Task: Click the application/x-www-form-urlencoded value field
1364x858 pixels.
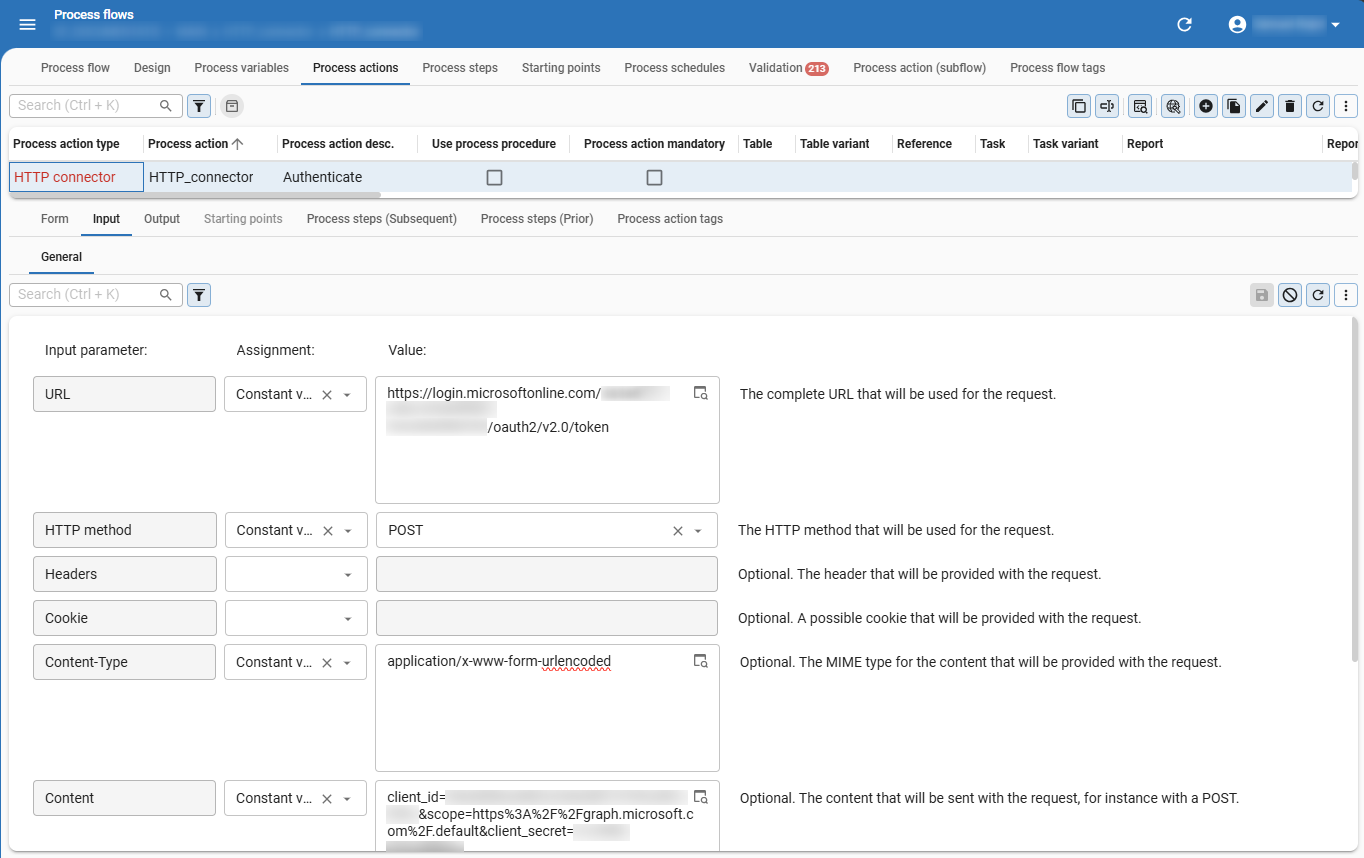Action: pyautogui.click(x=547, y=708)
